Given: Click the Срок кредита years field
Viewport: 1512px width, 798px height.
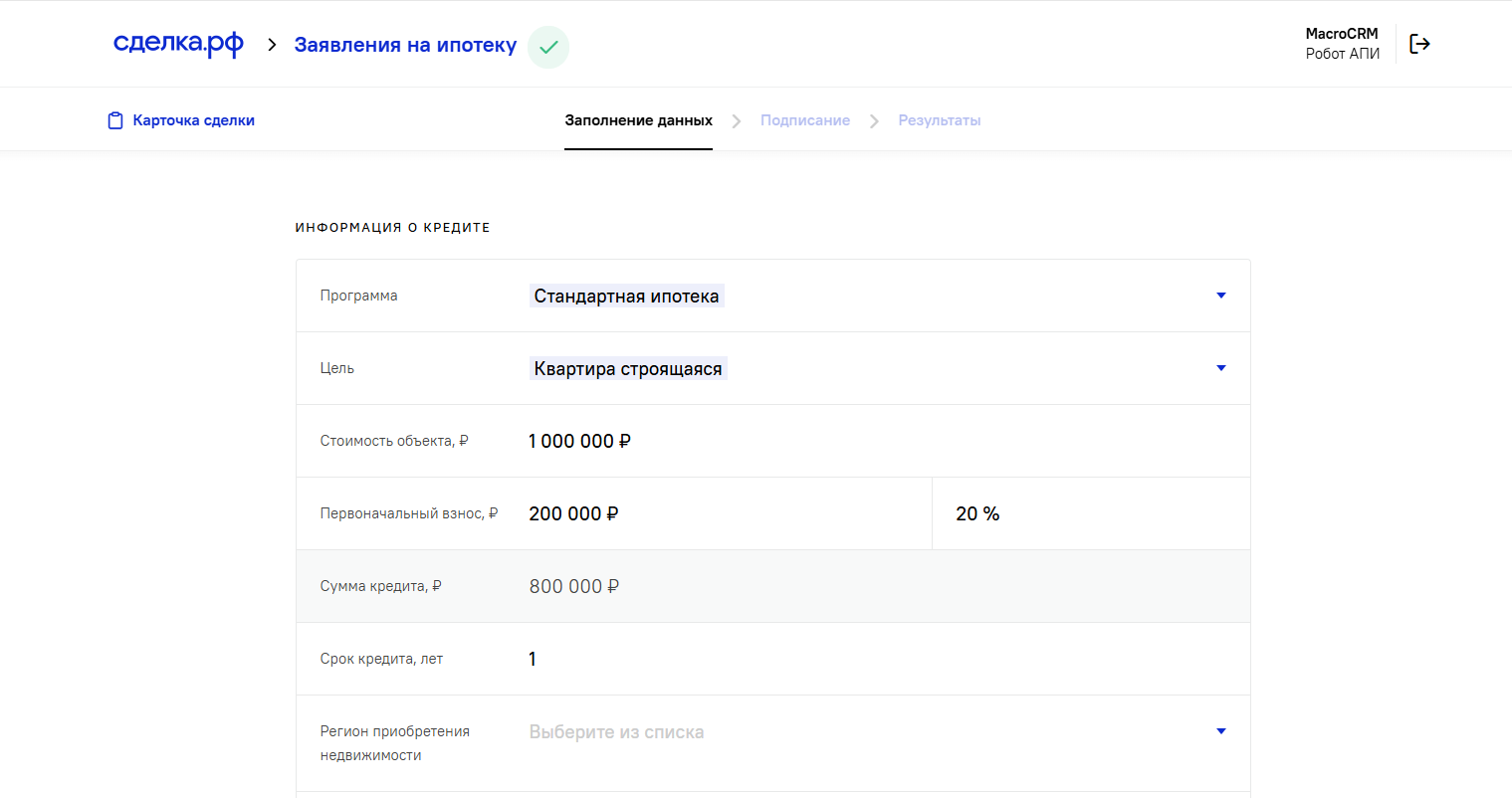Looking at the screenshot, I should pyautogui.click(x=876, y=659).
